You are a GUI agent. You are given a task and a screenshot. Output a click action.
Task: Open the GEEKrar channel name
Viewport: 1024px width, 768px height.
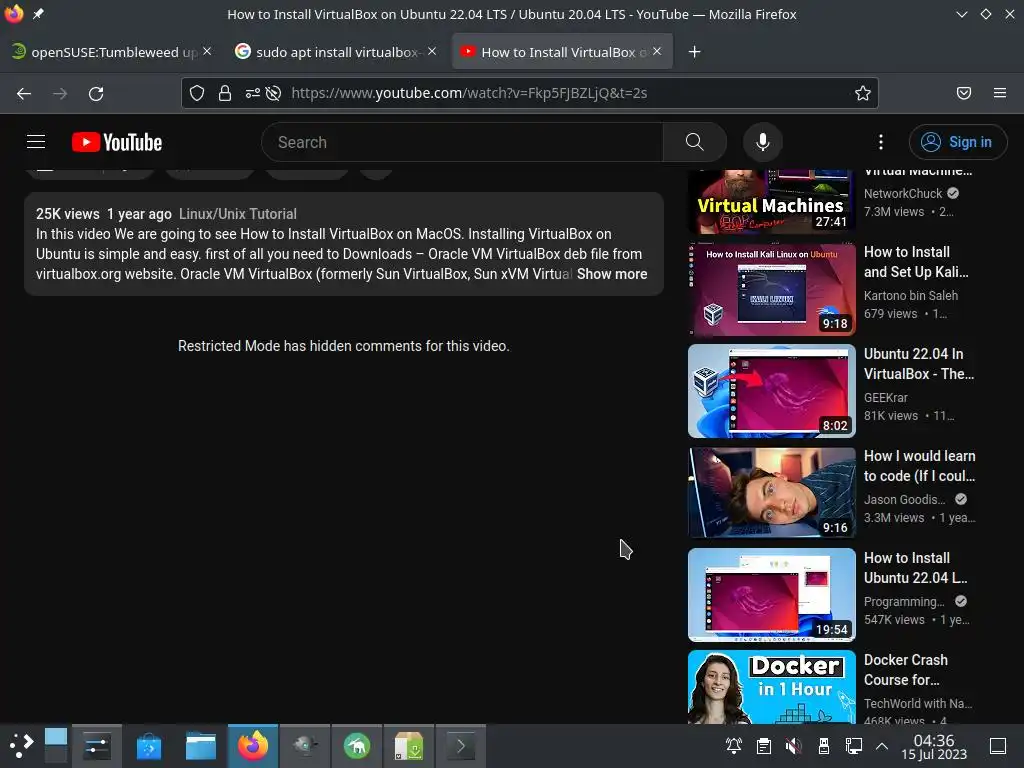tap(886, 397)
